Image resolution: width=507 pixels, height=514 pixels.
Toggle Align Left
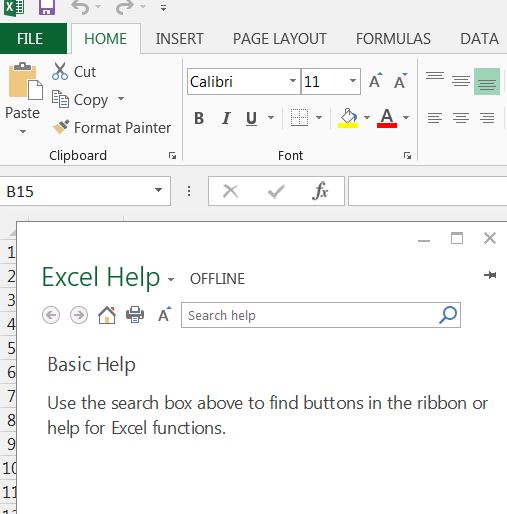click(x=435, y=118)
